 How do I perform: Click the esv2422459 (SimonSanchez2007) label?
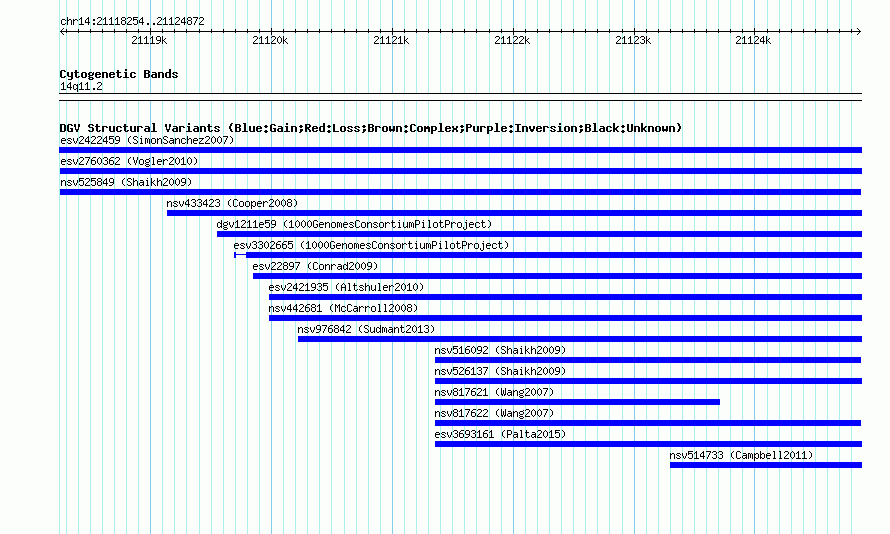point(147,140)
